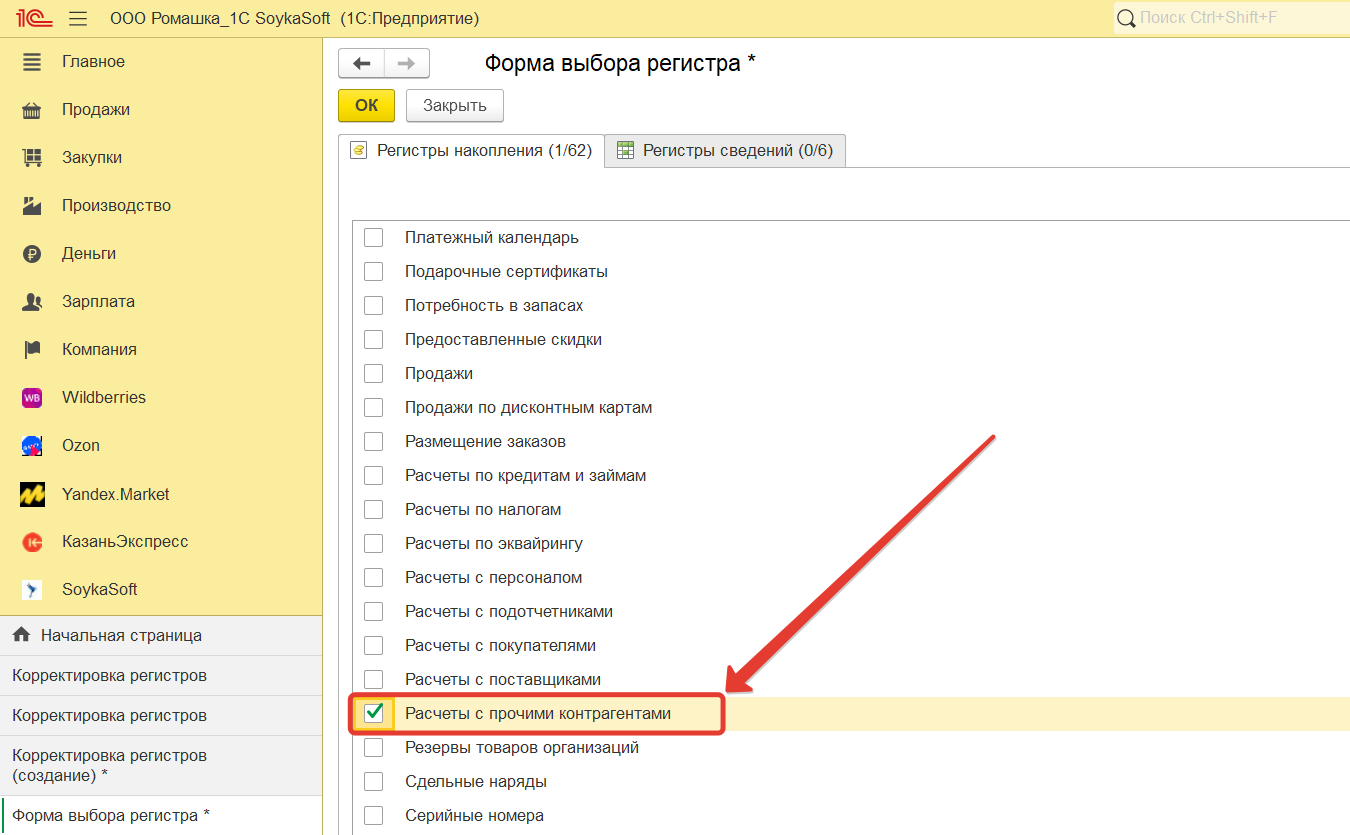Check the Потребность в запасах checkbox
The height and width of the screenshot is (835, 1350).
click(x=373, y=306)
